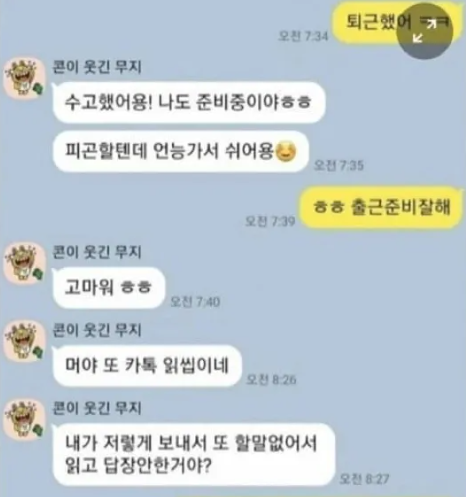The image size is (466, 497).
Task: Click sender name above 수고했어용 message
Action: [x=97, y=67]
